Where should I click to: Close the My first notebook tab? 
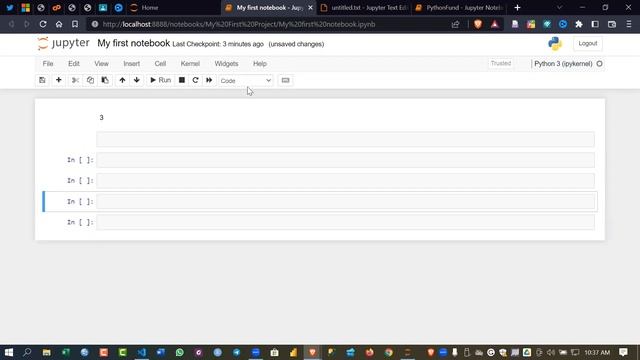pyautogui.click(x=310, y=8)
